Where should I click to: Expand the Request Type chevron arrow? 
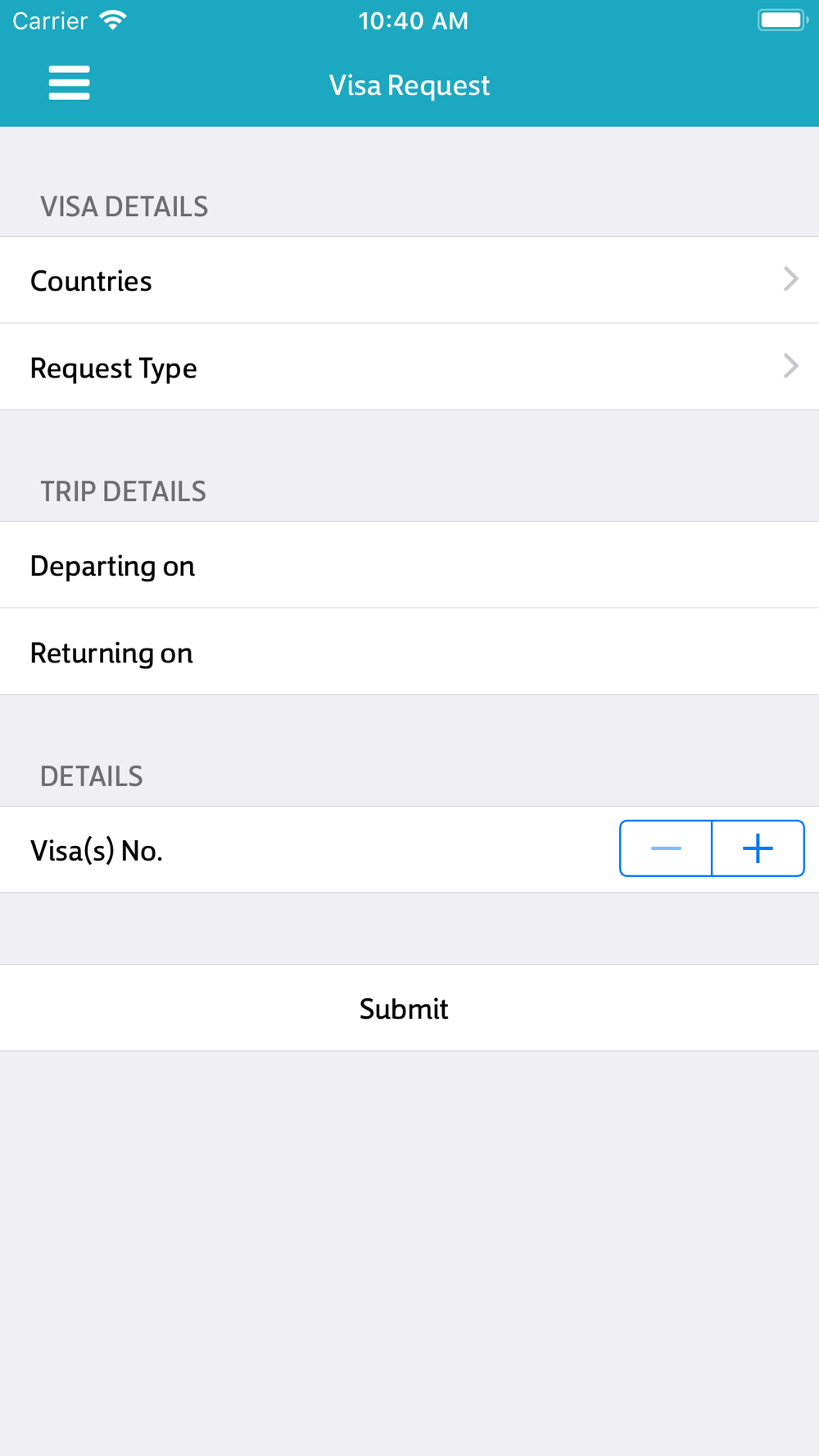790,366
